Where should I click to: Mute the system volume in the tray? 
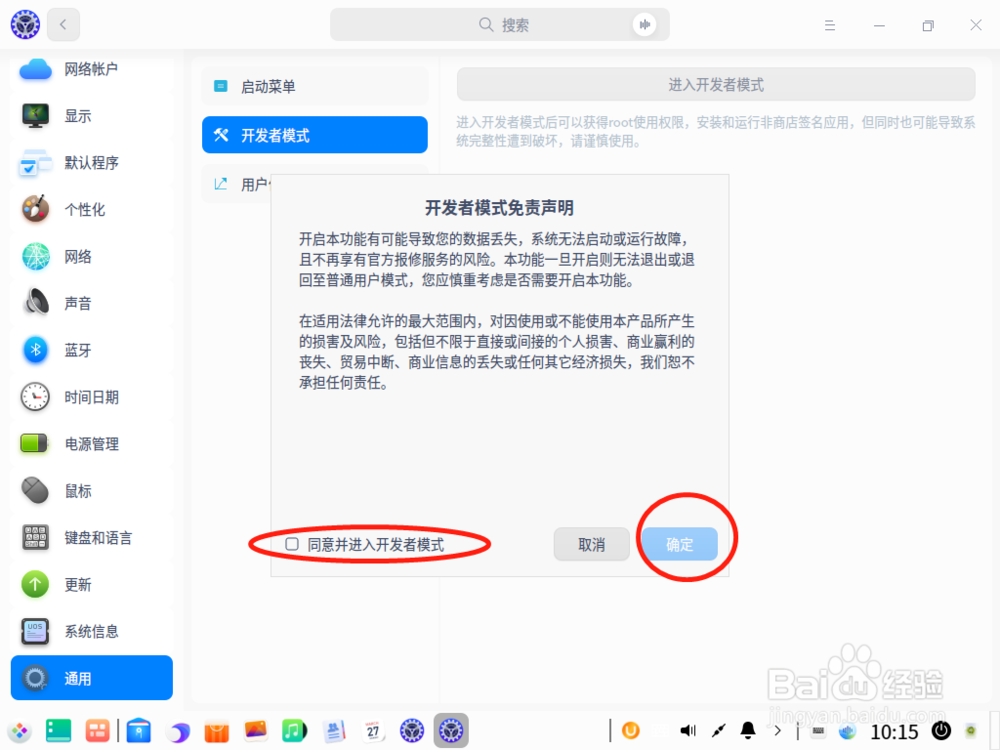(x=686, y=730)
